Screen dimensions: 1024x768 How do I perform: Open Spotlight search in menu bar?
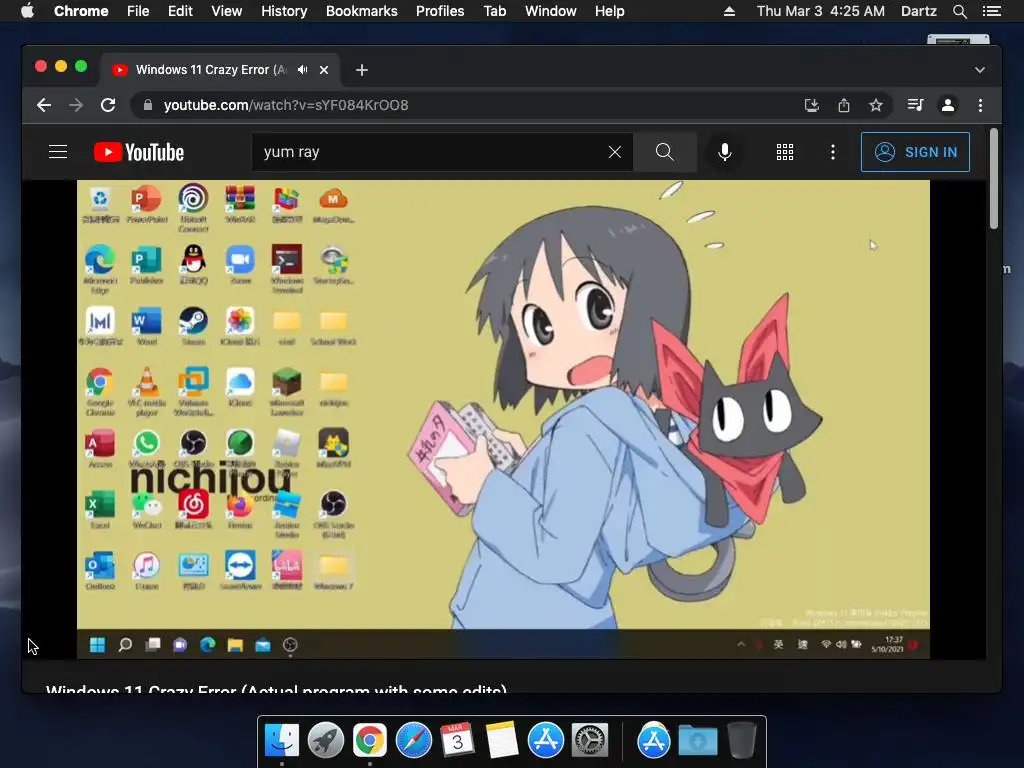pyautogui.click(x=959, y=11)
